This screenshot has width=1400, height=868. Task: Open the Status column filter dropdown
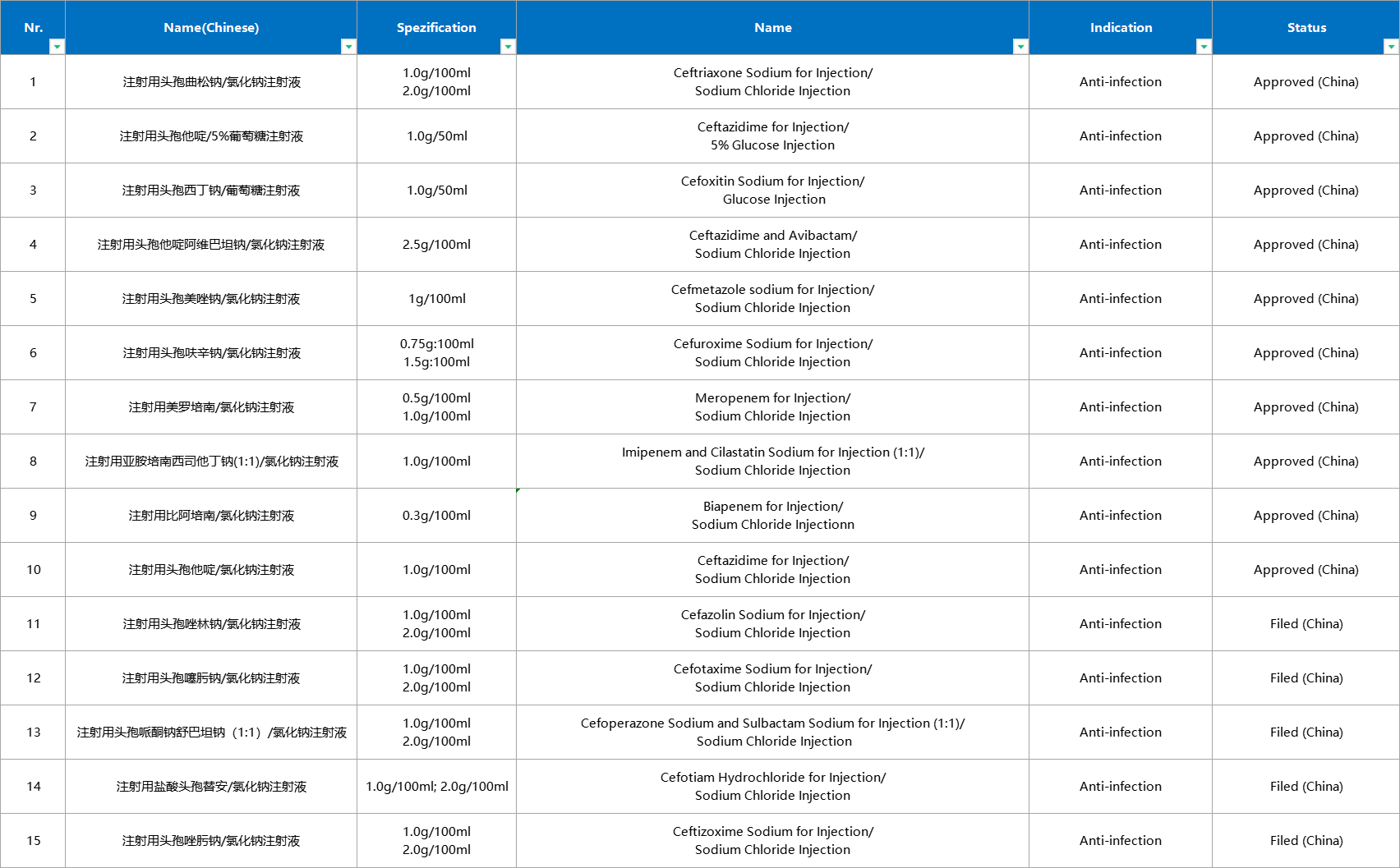click(x=1391, y=47)
